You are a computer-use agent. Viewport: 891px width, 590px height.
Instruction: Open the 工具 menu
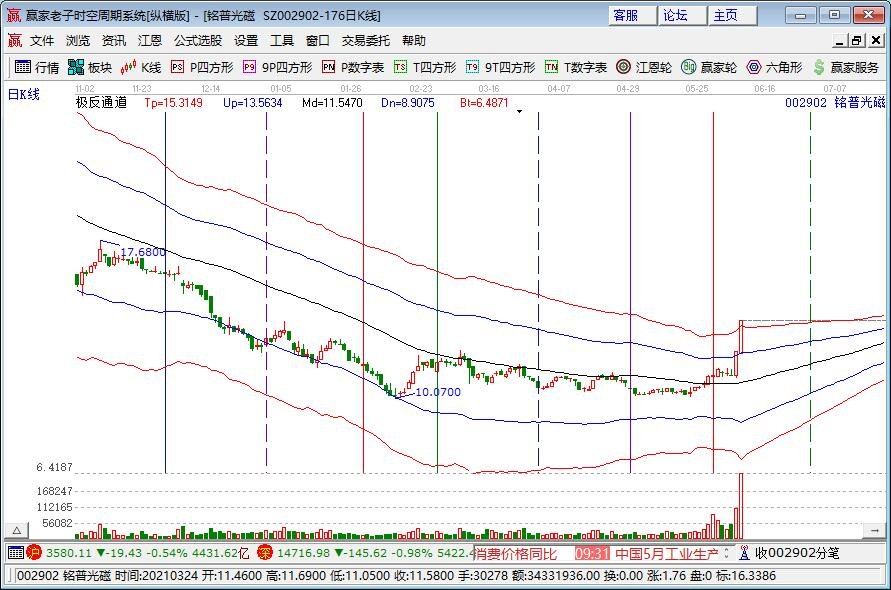[x=282, y=40]
